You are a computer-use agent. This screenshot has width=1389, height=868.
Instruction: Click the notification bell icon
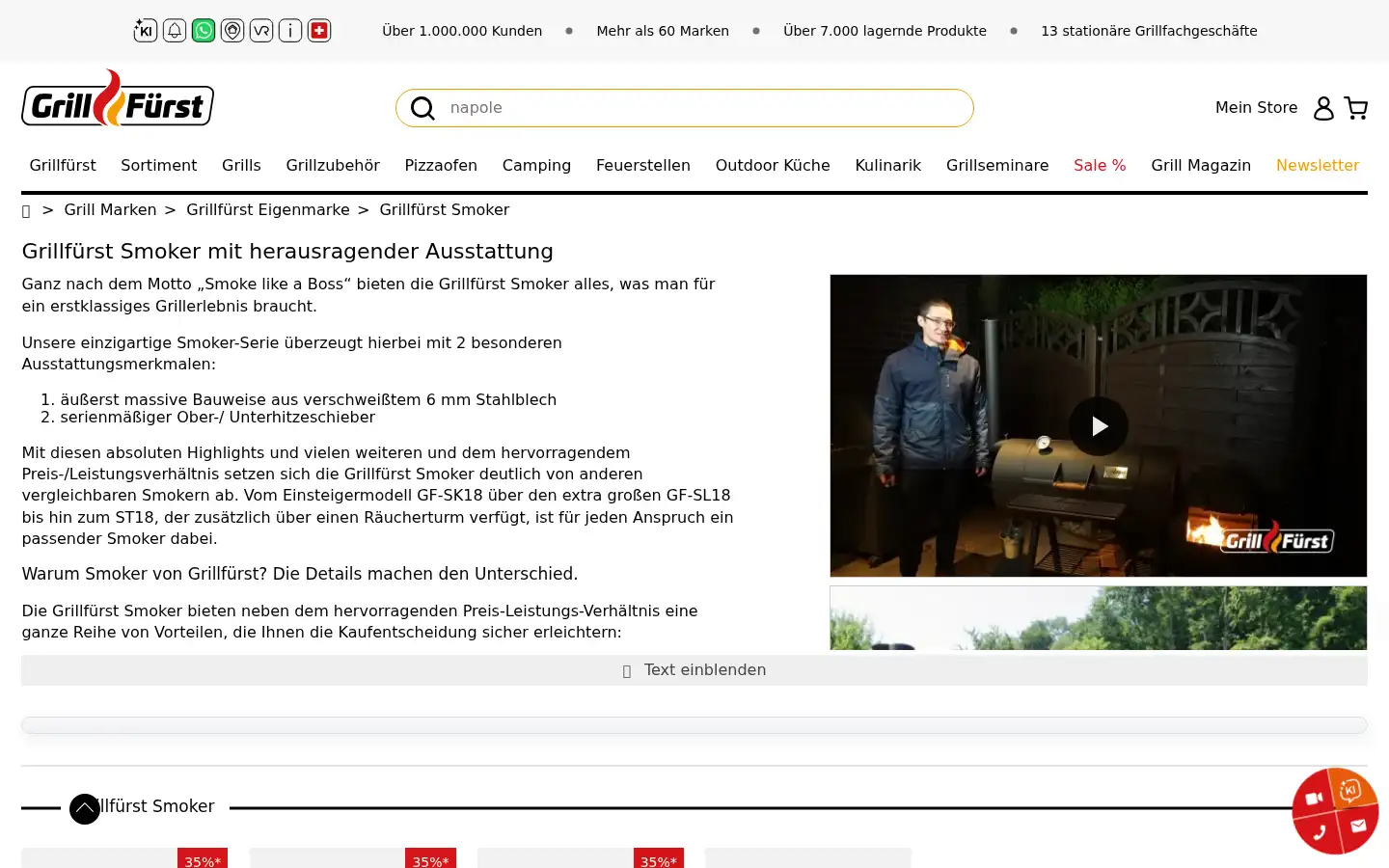coord(175,31)
